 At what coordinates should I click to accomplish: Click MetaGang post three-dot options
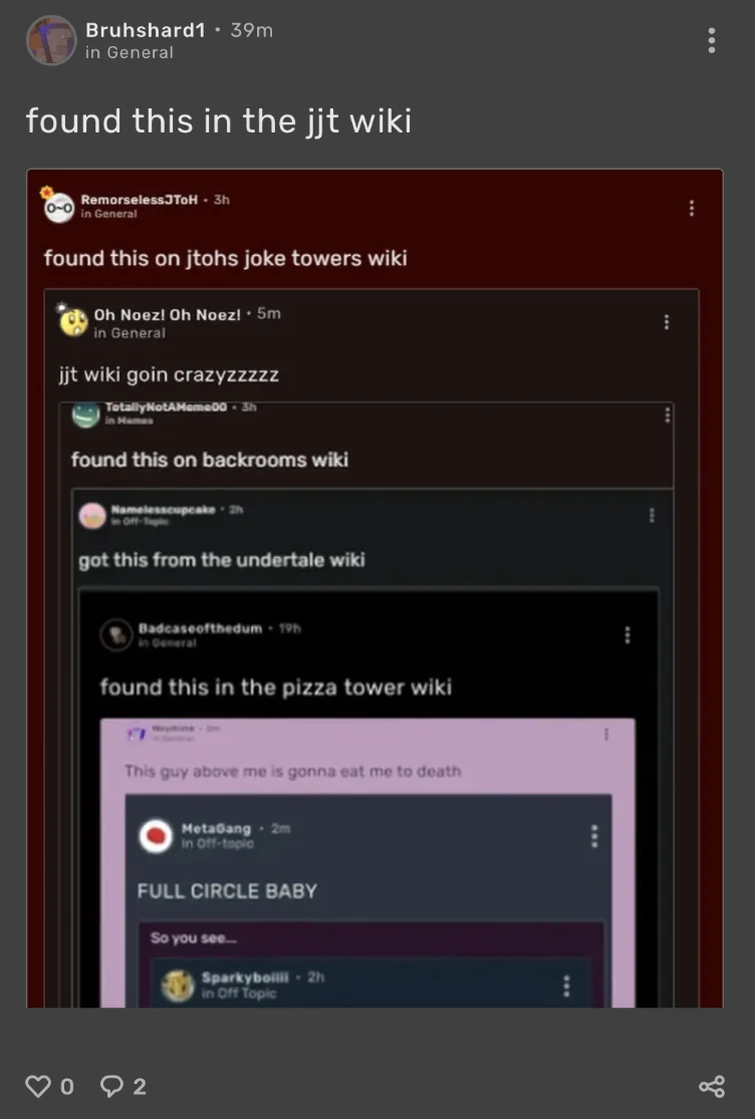[594, 836]
